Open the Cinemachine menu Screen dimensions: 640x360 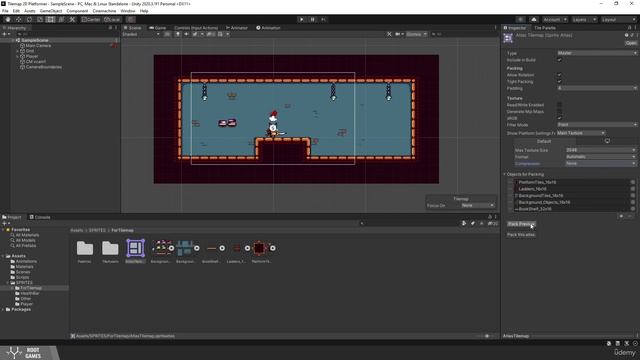(104, 11)
